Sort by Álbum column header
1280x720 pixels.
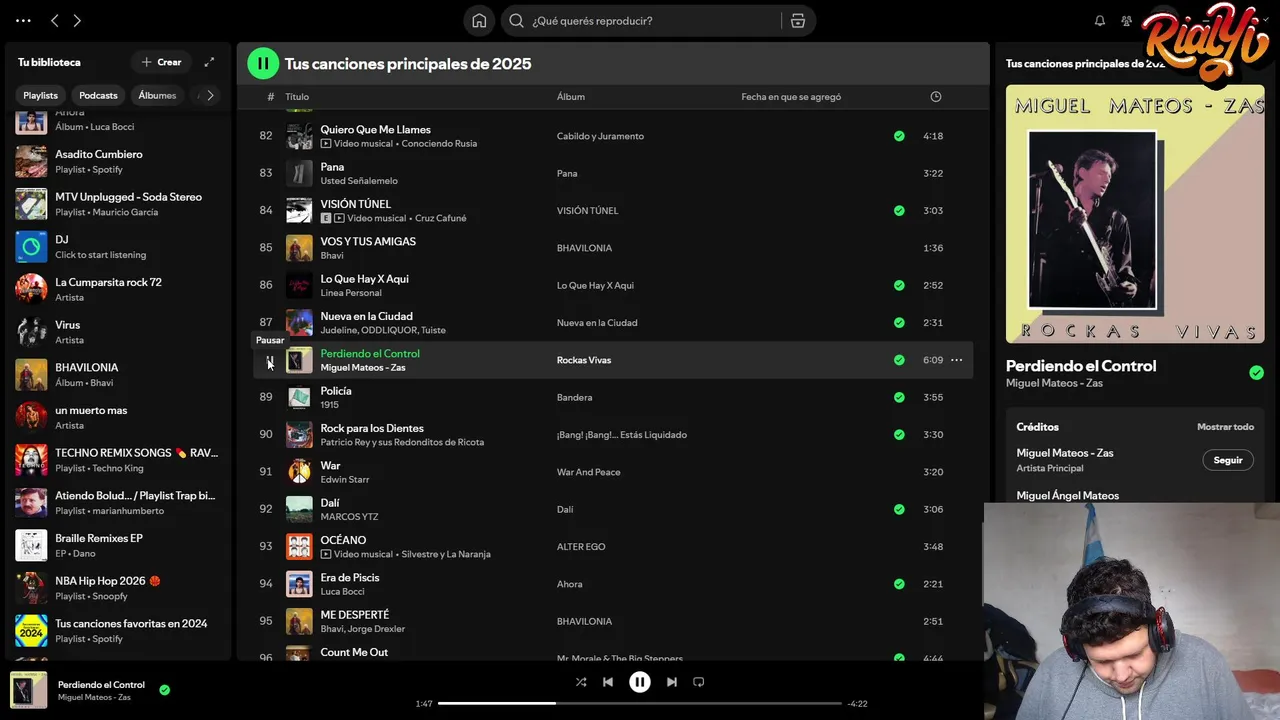pos(571,97)
